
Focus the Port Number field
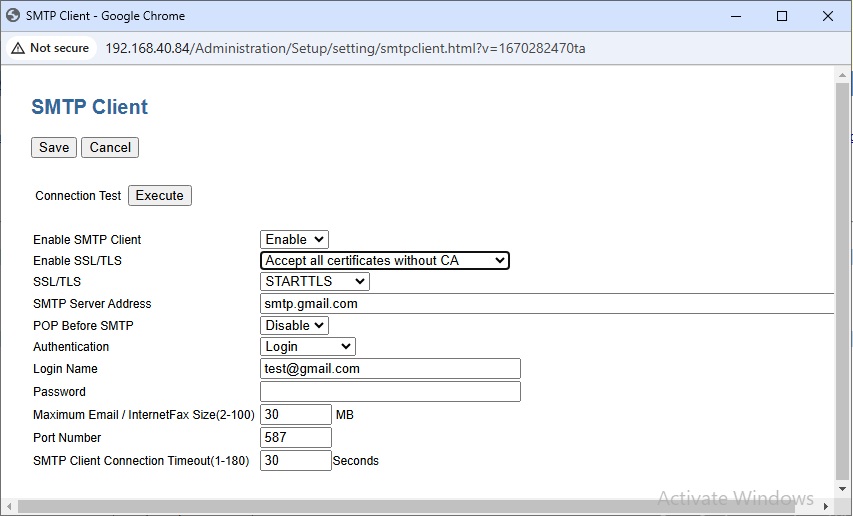[295, 437]
